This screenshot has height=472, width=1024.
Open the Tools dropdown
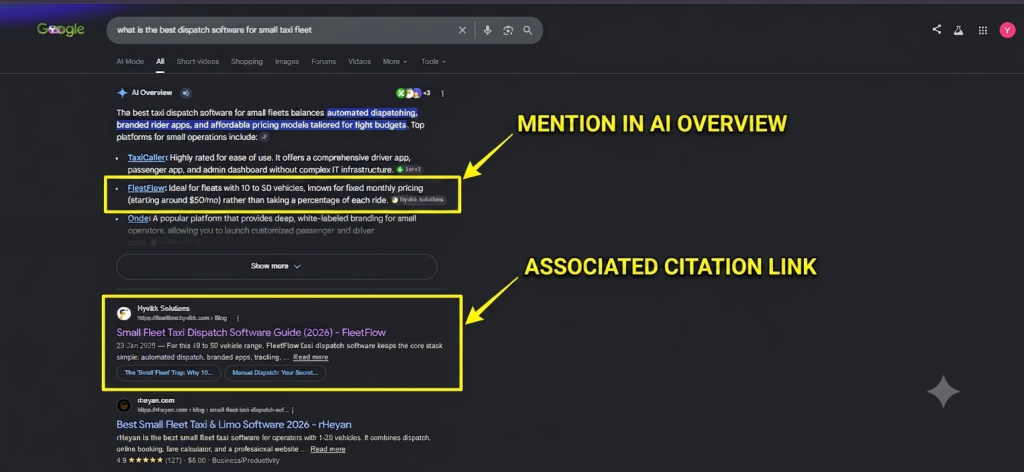[x=433, y=61]
